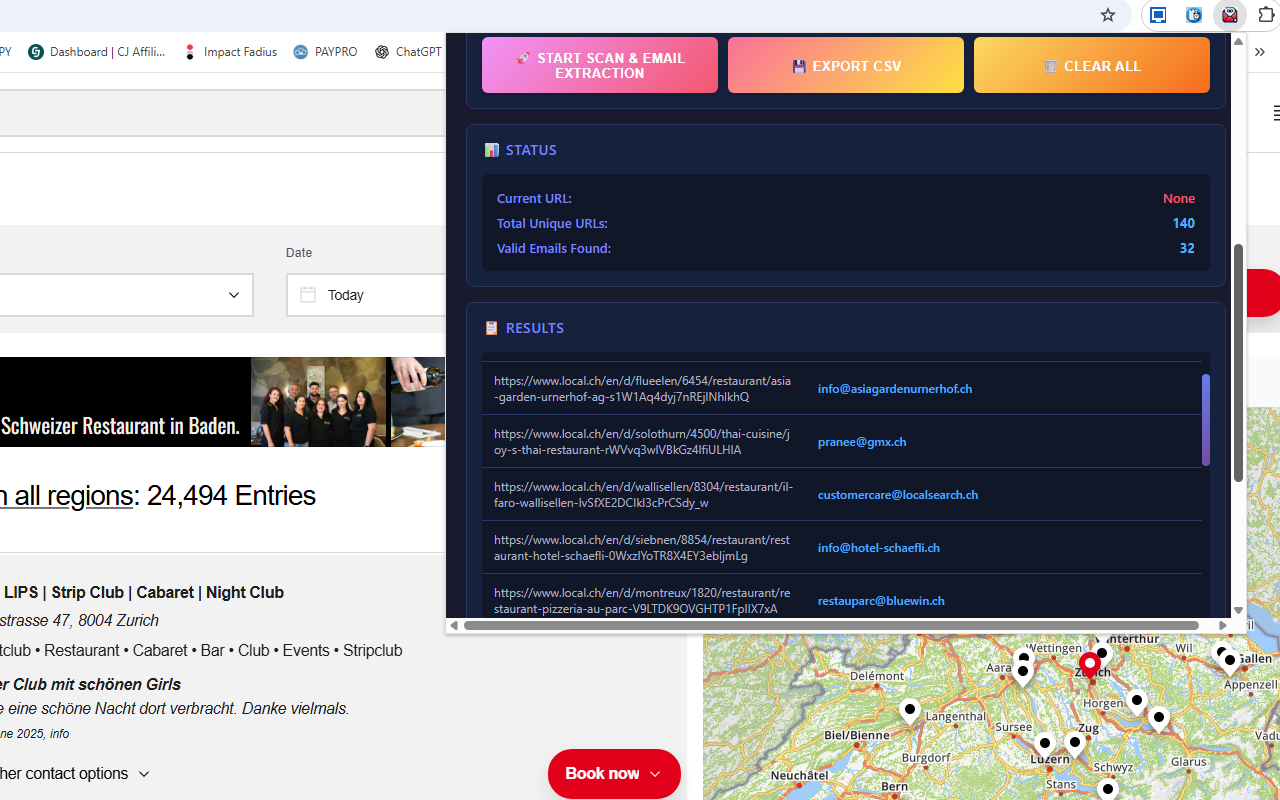Click Total Unique URLs value 140
The width and height of the screenshot is (1280, 800).
1184,223
